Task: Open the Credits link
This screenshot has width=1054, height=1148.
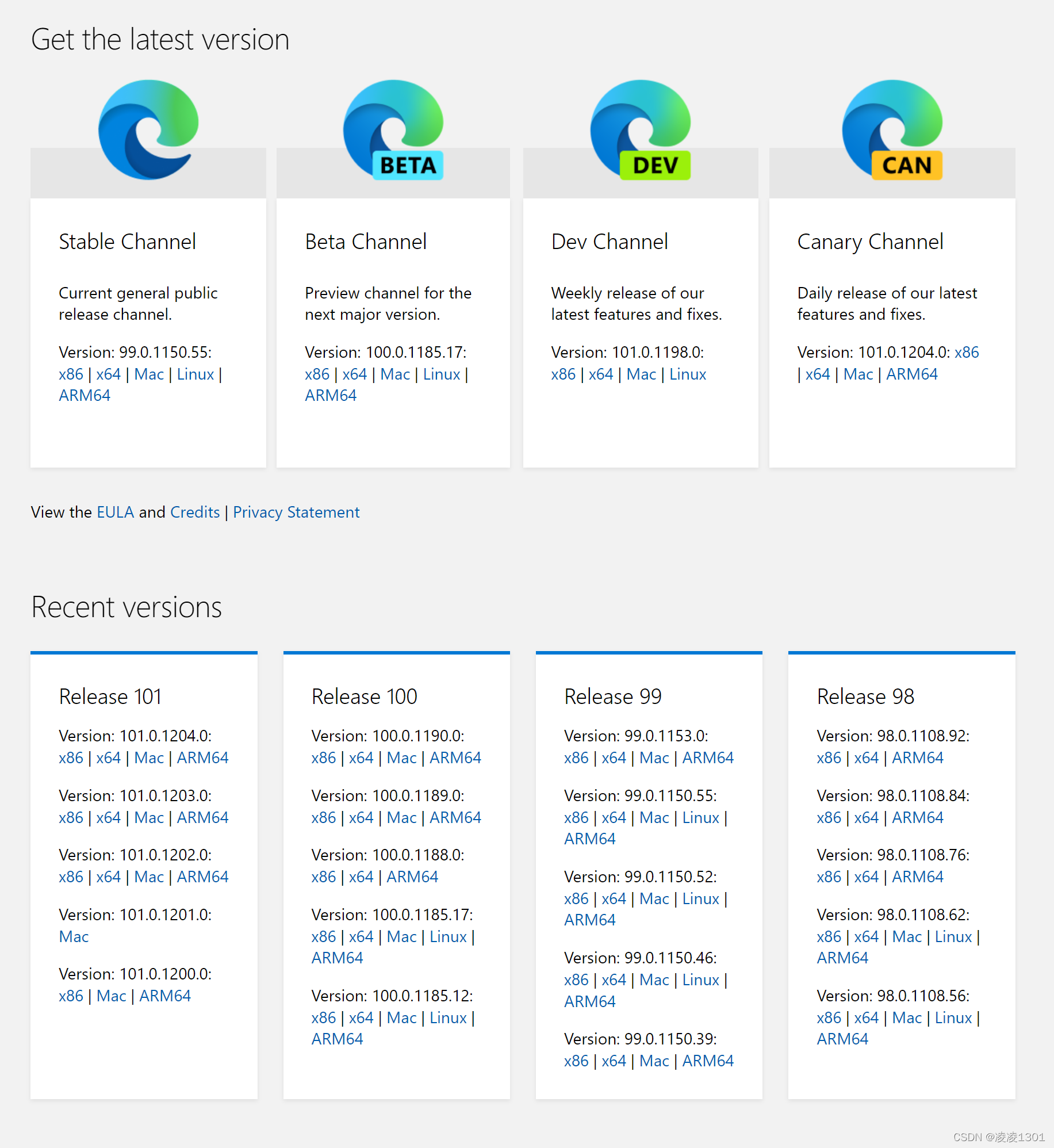Action: 195,512
